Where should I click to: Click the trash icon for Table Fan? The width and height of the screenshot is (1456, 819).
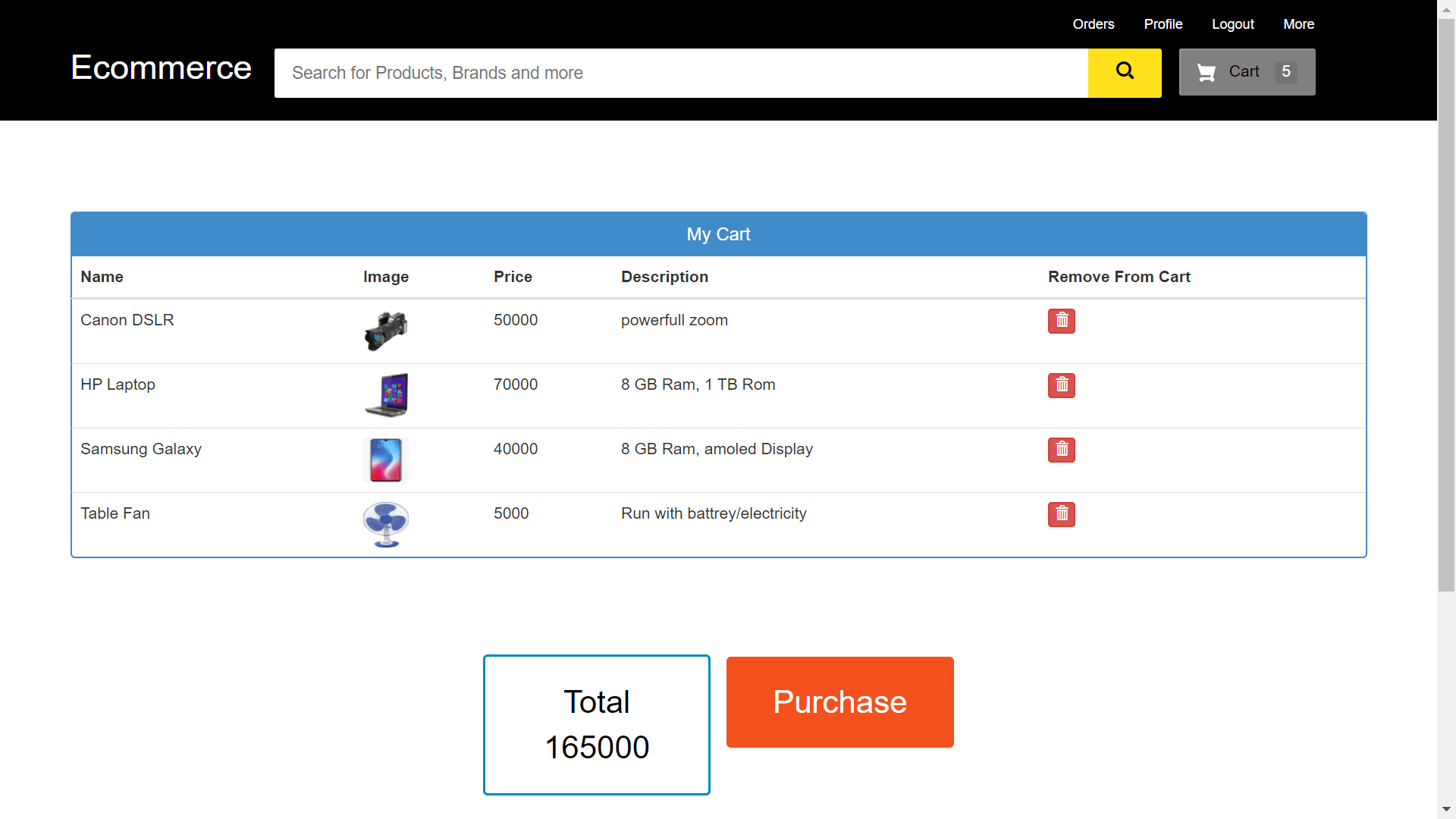pyautogui.click(x=1061, y=513)
